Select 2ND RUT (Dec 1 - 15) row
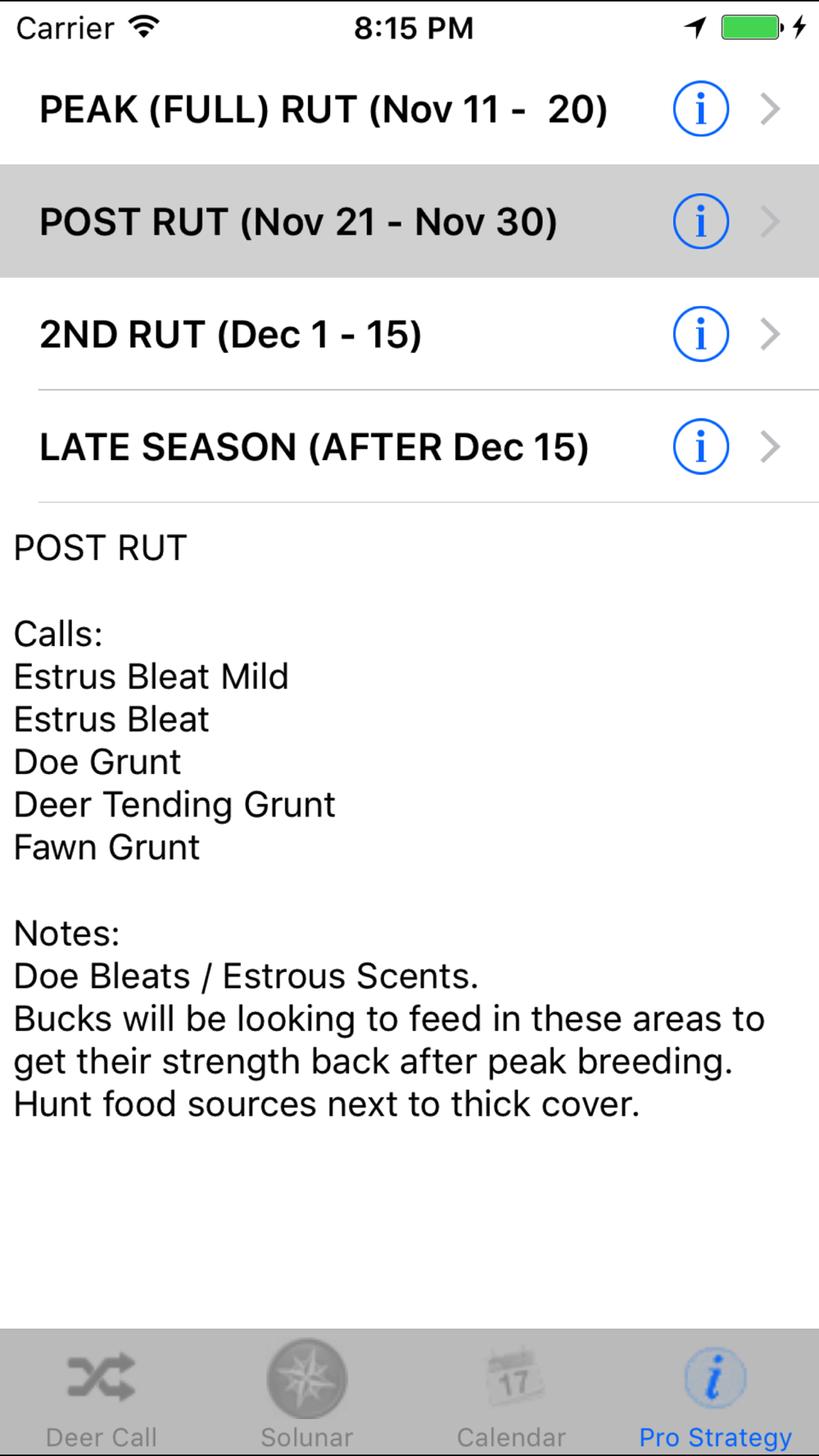 pyautogui.click(x=409, y=334)
